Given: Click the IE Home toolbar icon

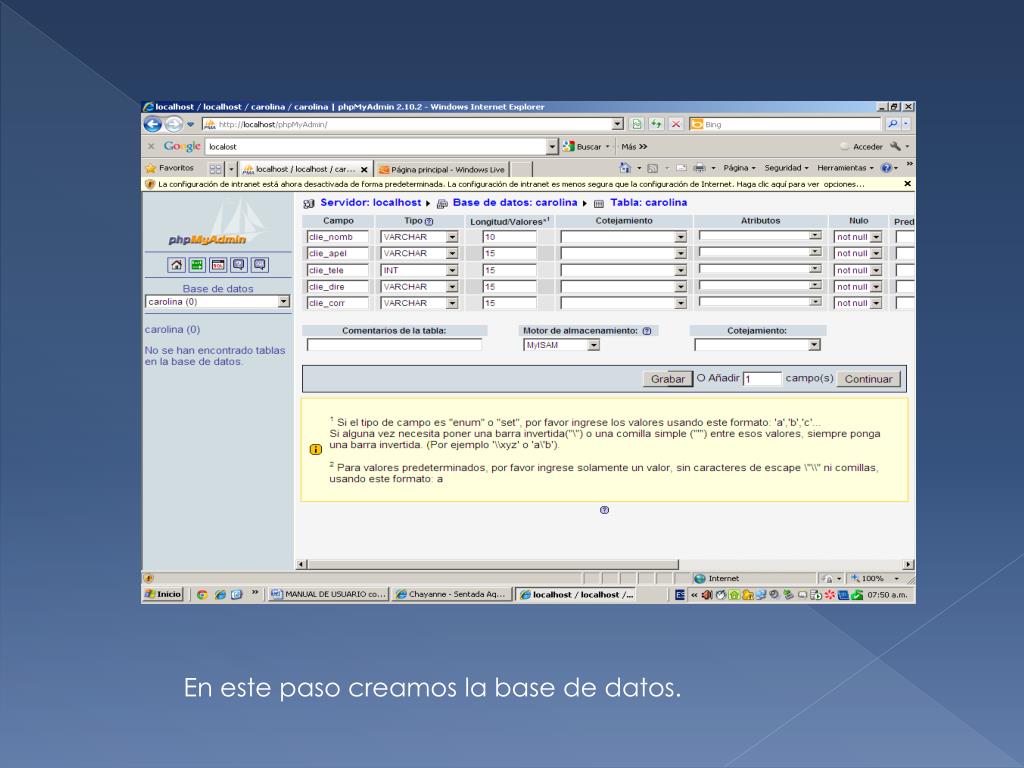Looking at the screenshot, I should click(x=625, y=168).
